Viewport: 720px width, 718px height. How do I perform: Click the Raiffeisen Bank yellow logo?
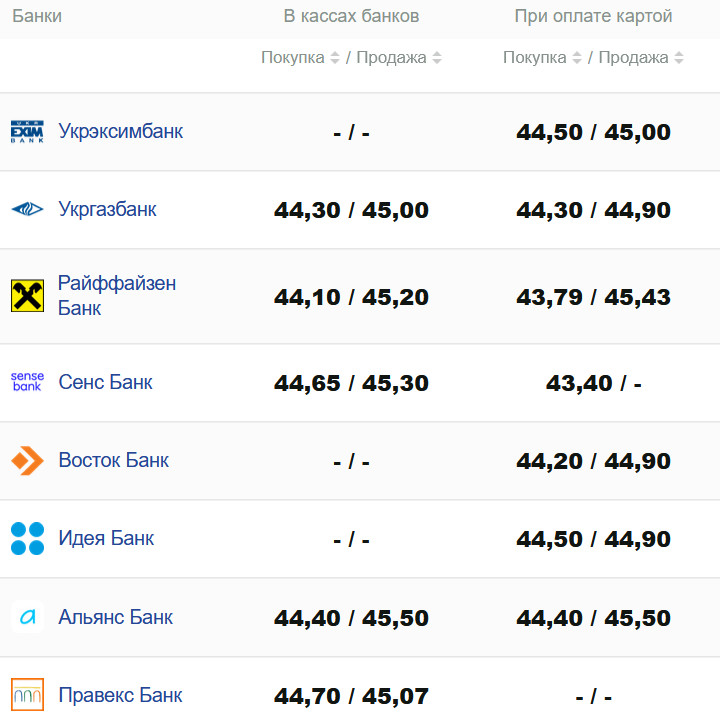pyautogui.click(x=27, y=296)
